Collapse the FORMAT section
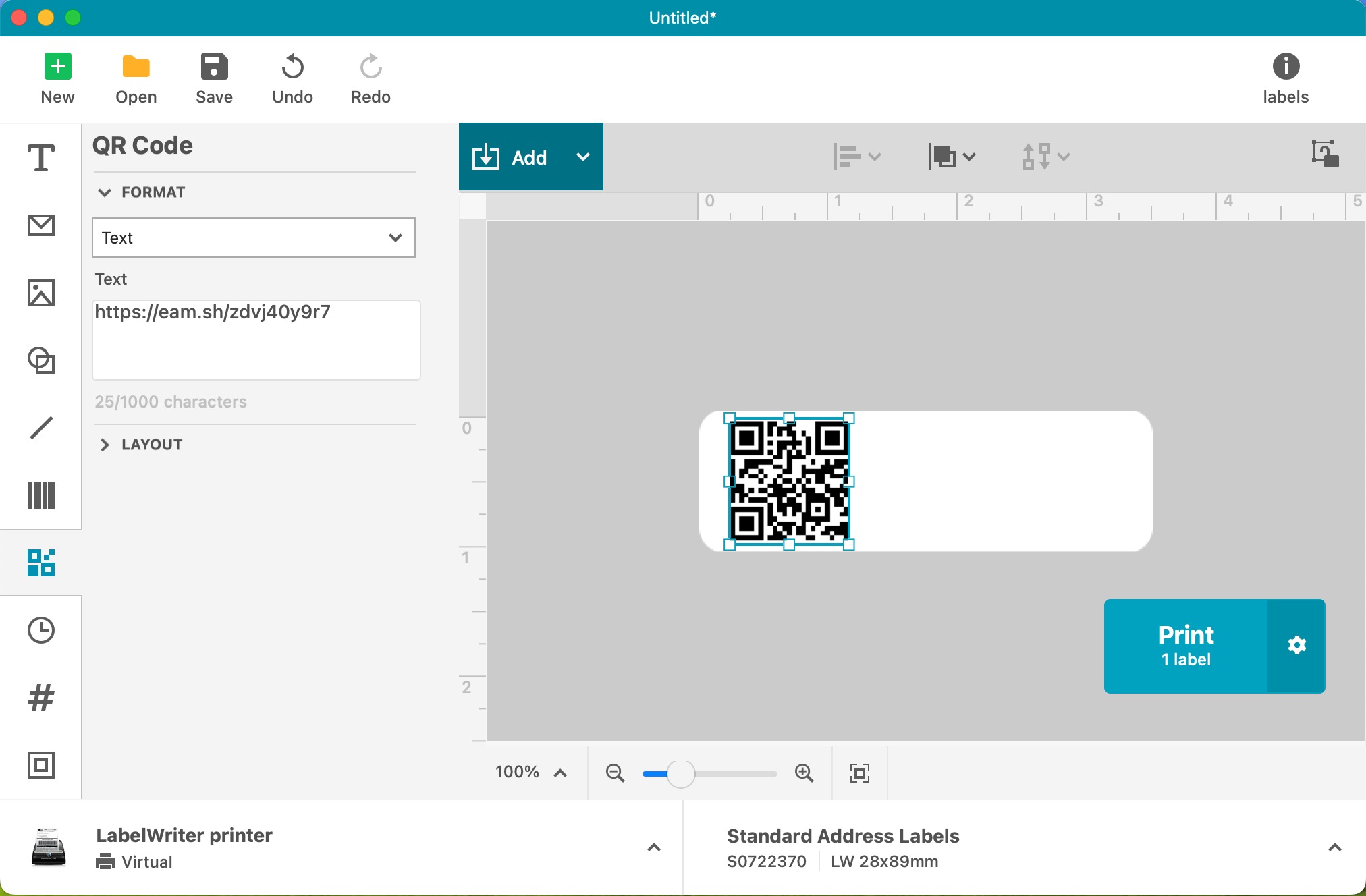This screenshot has width=1366, height=896. pos(105,192)
